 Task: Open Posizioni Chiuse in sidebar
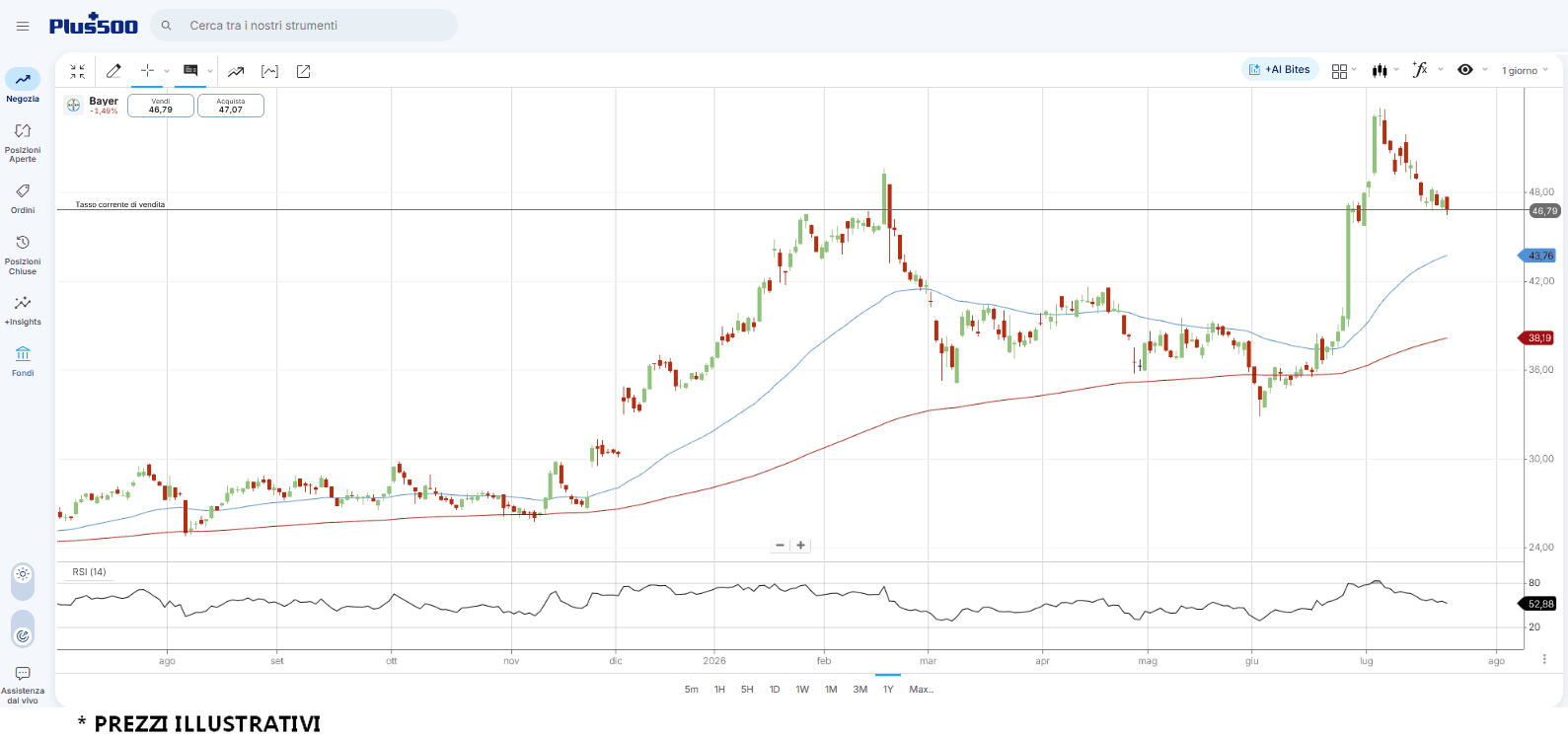[x=23, y=255]
